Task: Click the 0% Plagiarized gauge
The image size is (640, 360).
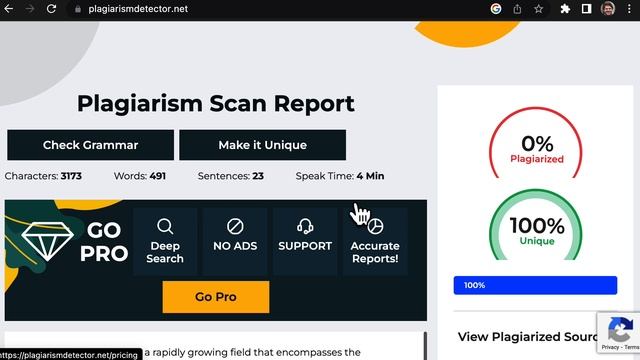Action: 536,142
